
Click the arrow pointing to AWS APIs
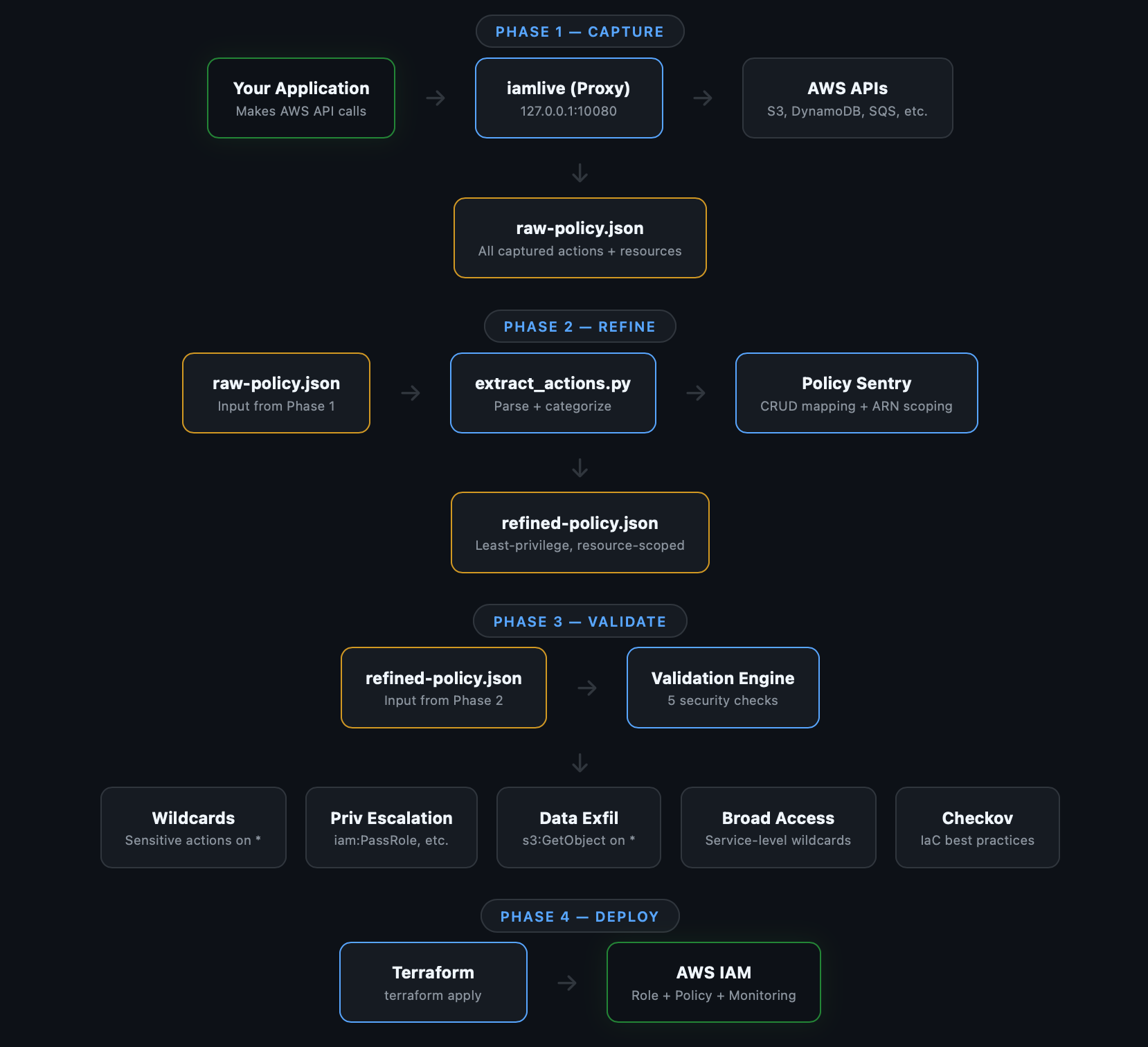point(703,98)
